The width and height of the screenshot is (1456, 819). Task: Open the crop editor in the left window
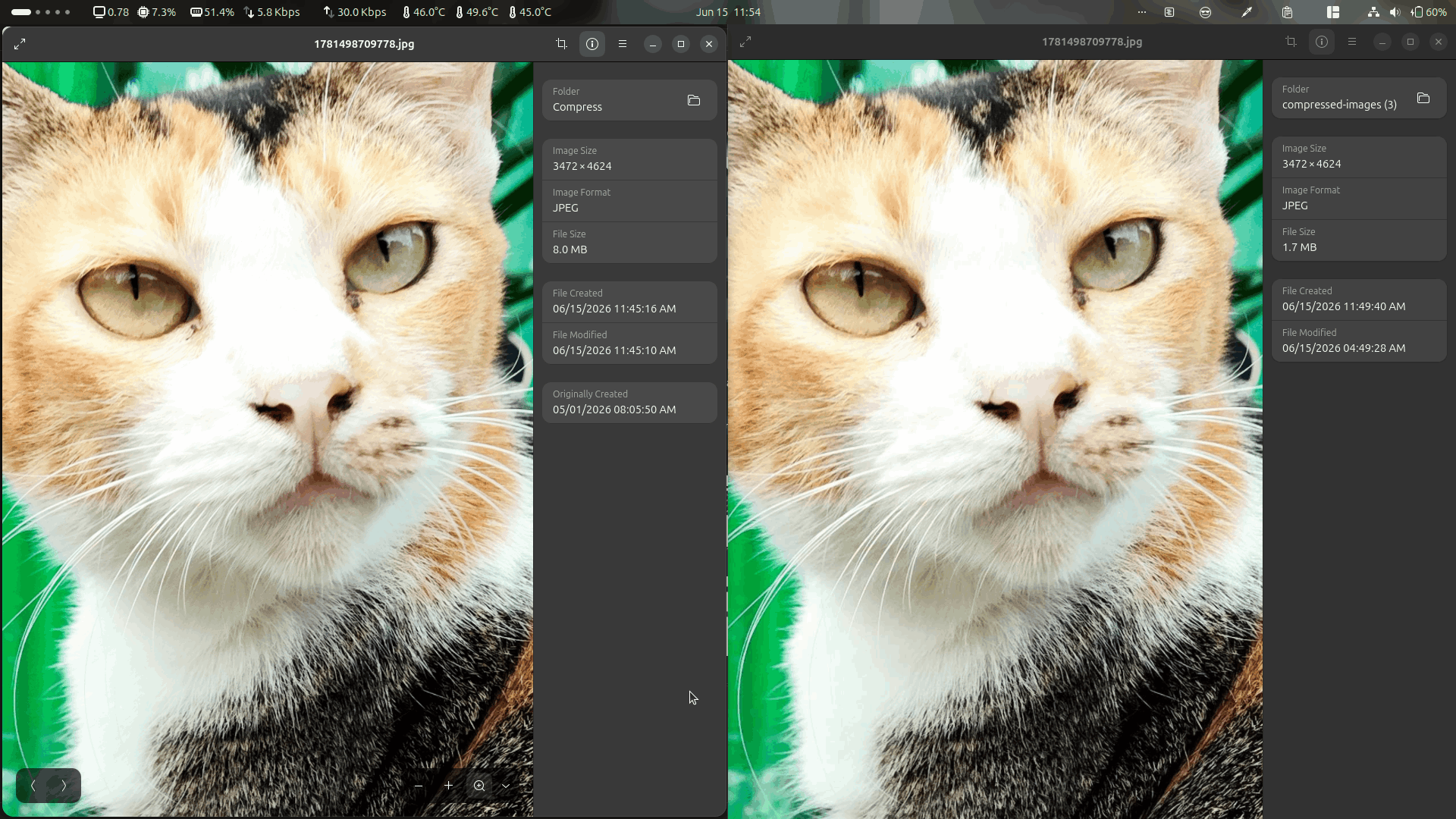(x=561, y=44)
